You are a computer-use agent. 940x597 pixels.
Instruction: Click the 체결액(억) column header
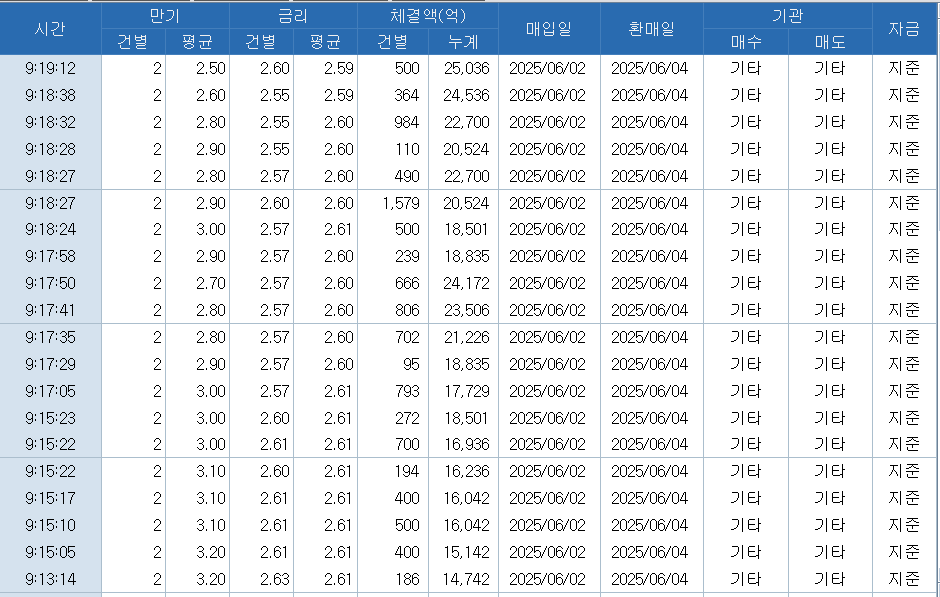pos(427,16)
